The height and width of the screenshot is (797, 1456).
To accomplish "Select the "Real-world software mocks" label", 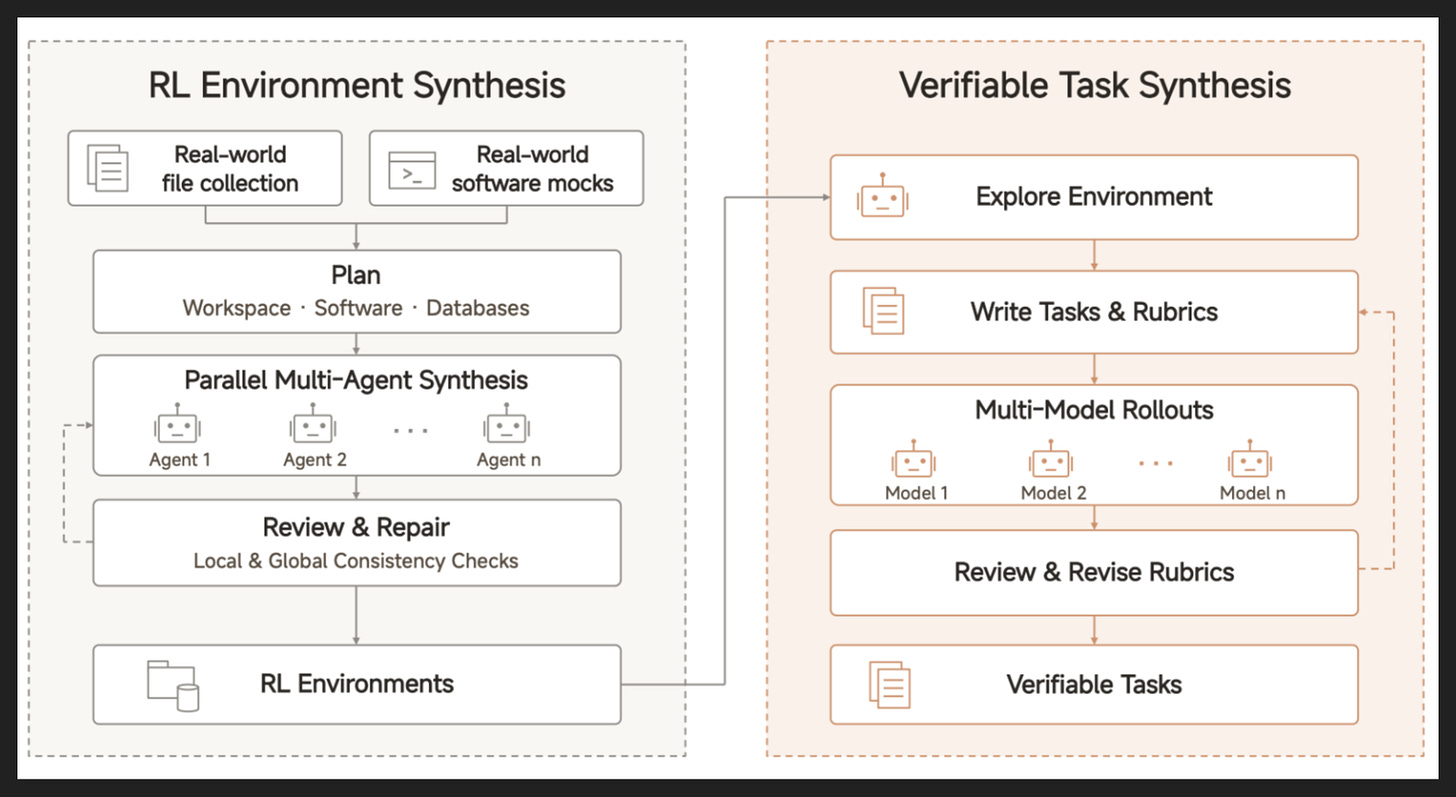I will coord(532,169).
